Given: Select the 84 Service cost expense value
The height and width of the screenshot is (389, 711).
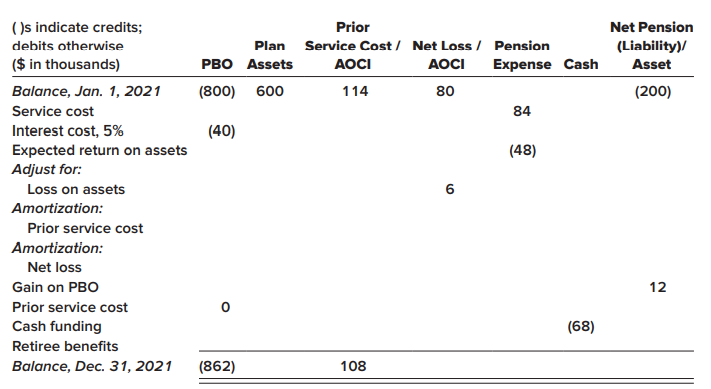Looking at the screenshot, I should pos(522,111).
